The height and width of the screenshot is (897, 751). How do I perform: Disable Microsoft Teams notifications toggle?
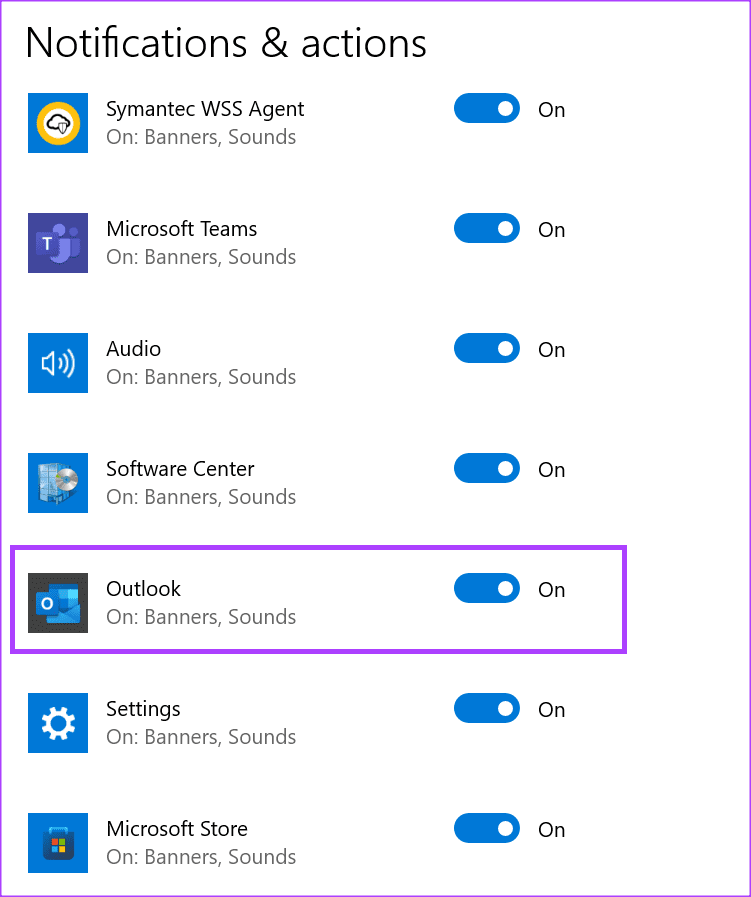click(487, 228)
